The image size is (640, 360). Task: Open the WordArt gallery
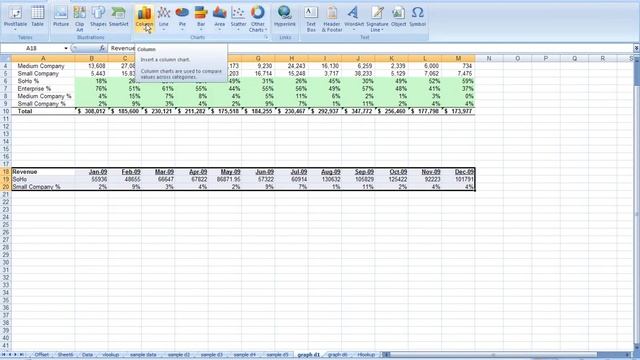click(x=354, y=18)
